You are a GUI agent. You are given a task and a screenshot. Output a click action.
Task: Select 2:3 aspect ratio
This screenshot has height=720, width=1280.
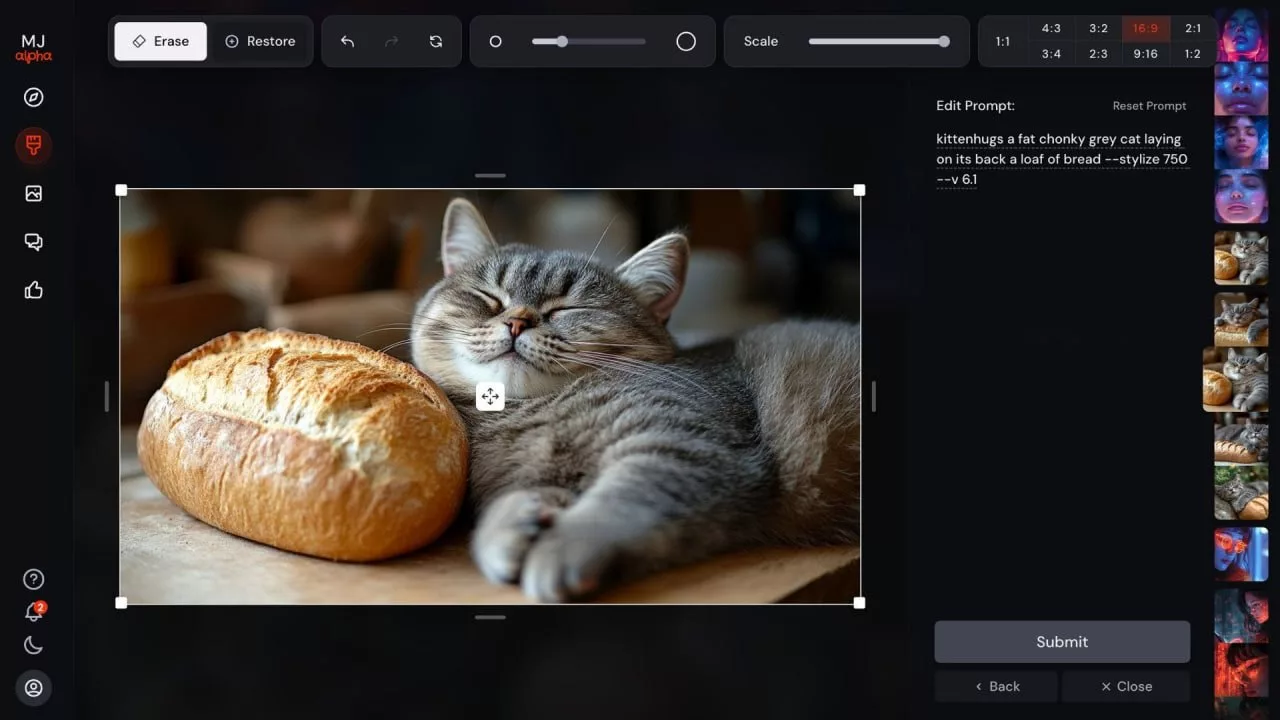(1098, 54)
